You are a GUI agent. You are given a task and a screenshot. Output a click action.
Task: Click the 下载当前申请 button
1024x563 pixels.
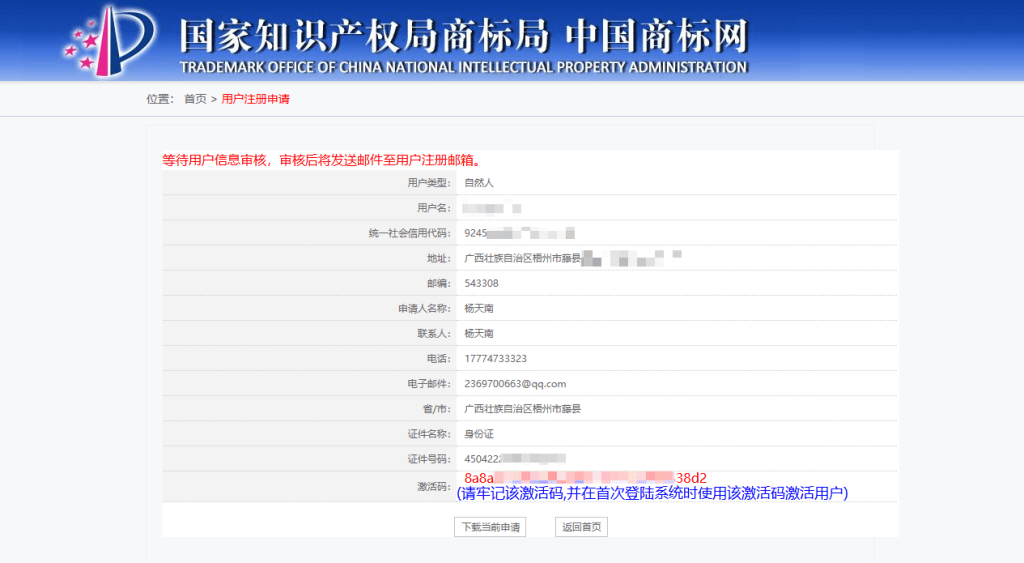(x=490, y=527)
